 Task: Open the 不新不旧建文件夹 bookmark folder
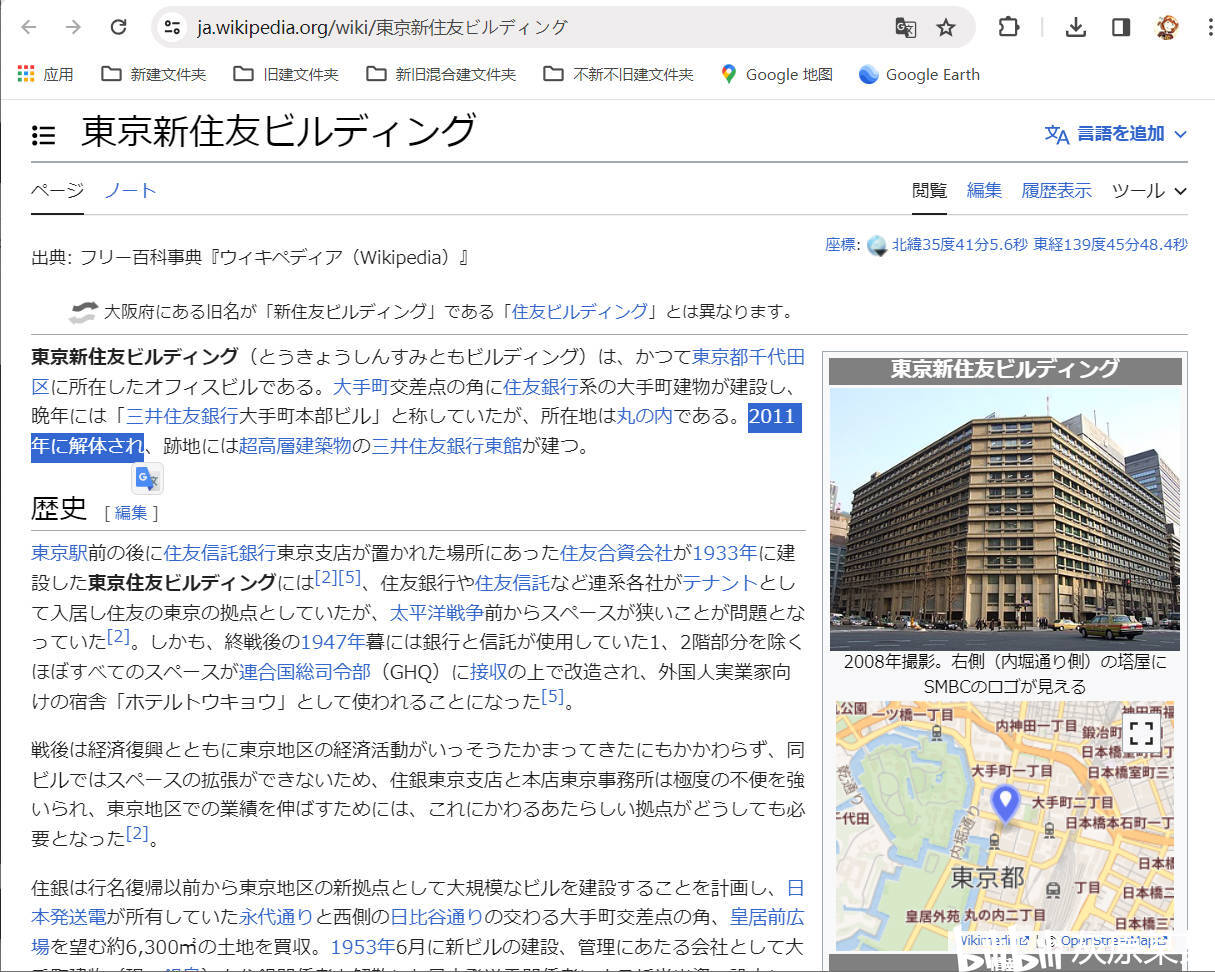618,74
